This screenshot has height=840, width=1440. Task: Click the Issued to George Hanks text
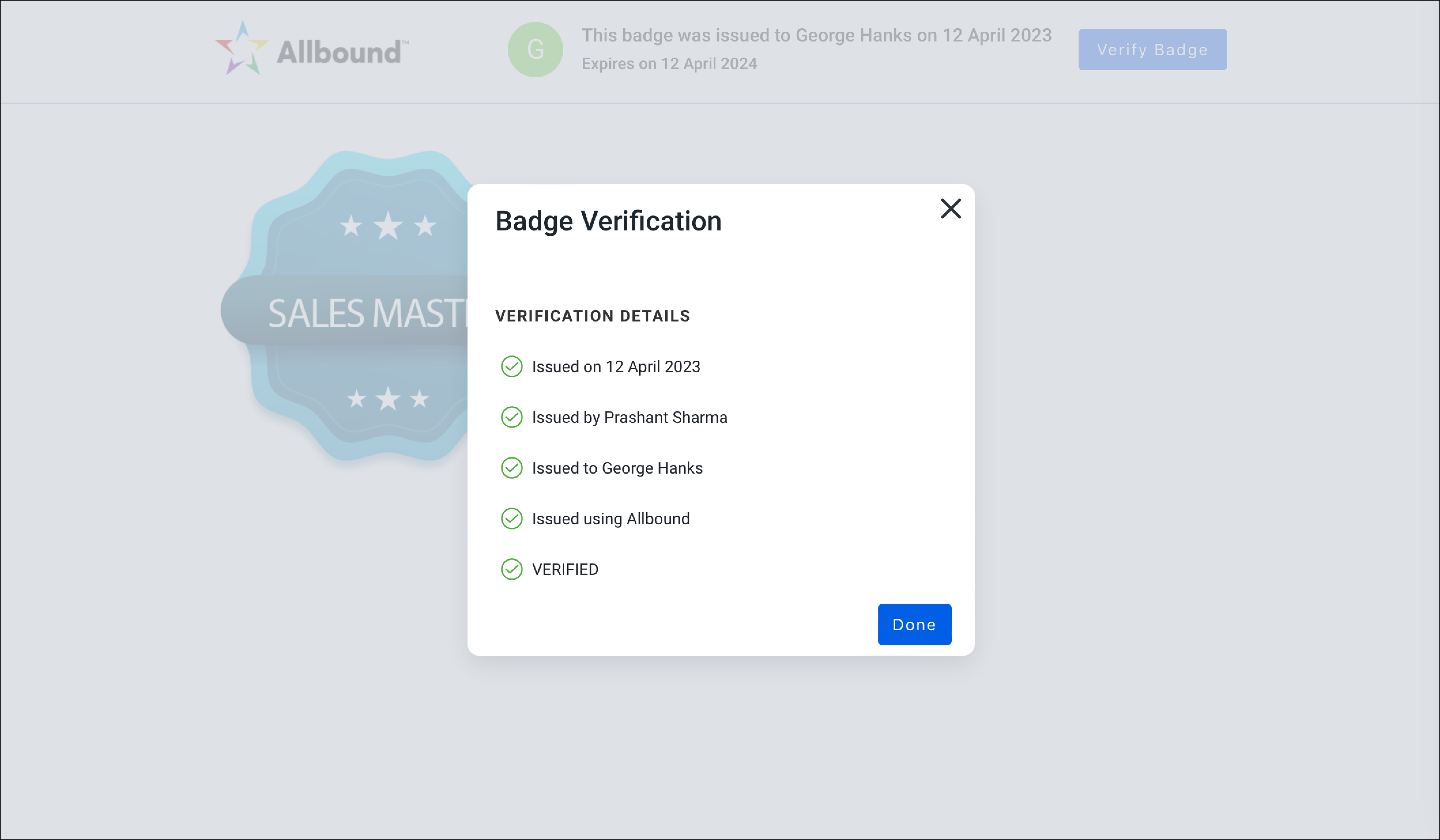coord(617,468)
